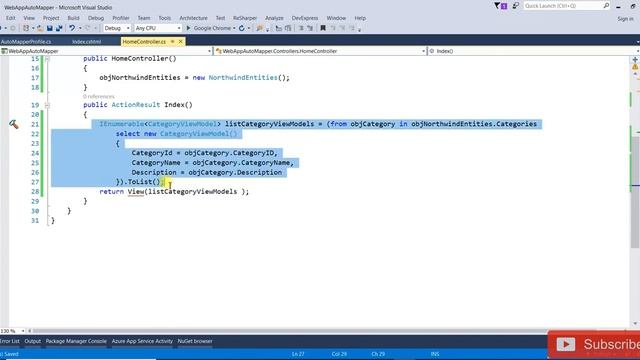Viewport: 640px width, 360px height.
Task: Open the document tab list dropdown arrow
Action: click(638, 42)
